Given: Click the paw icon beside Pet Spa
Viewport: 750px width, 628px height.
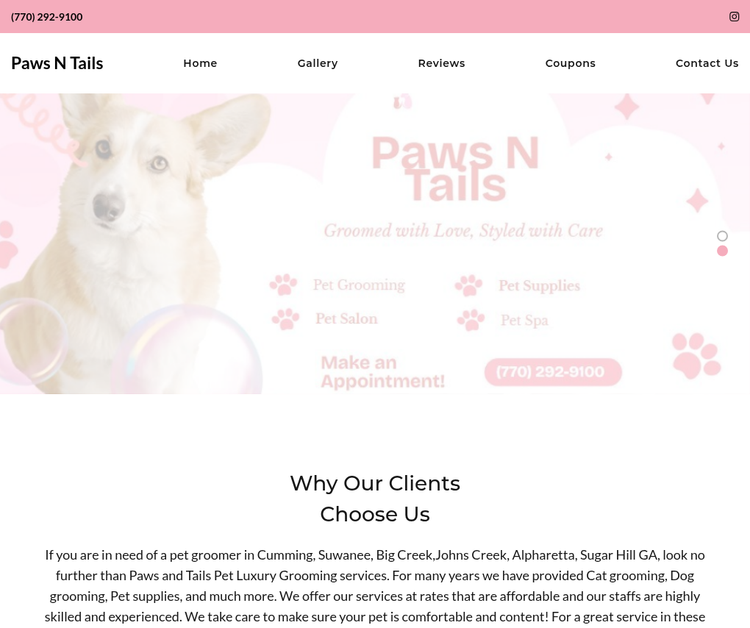Looking at the screenshot, I should tap(471, 320).
